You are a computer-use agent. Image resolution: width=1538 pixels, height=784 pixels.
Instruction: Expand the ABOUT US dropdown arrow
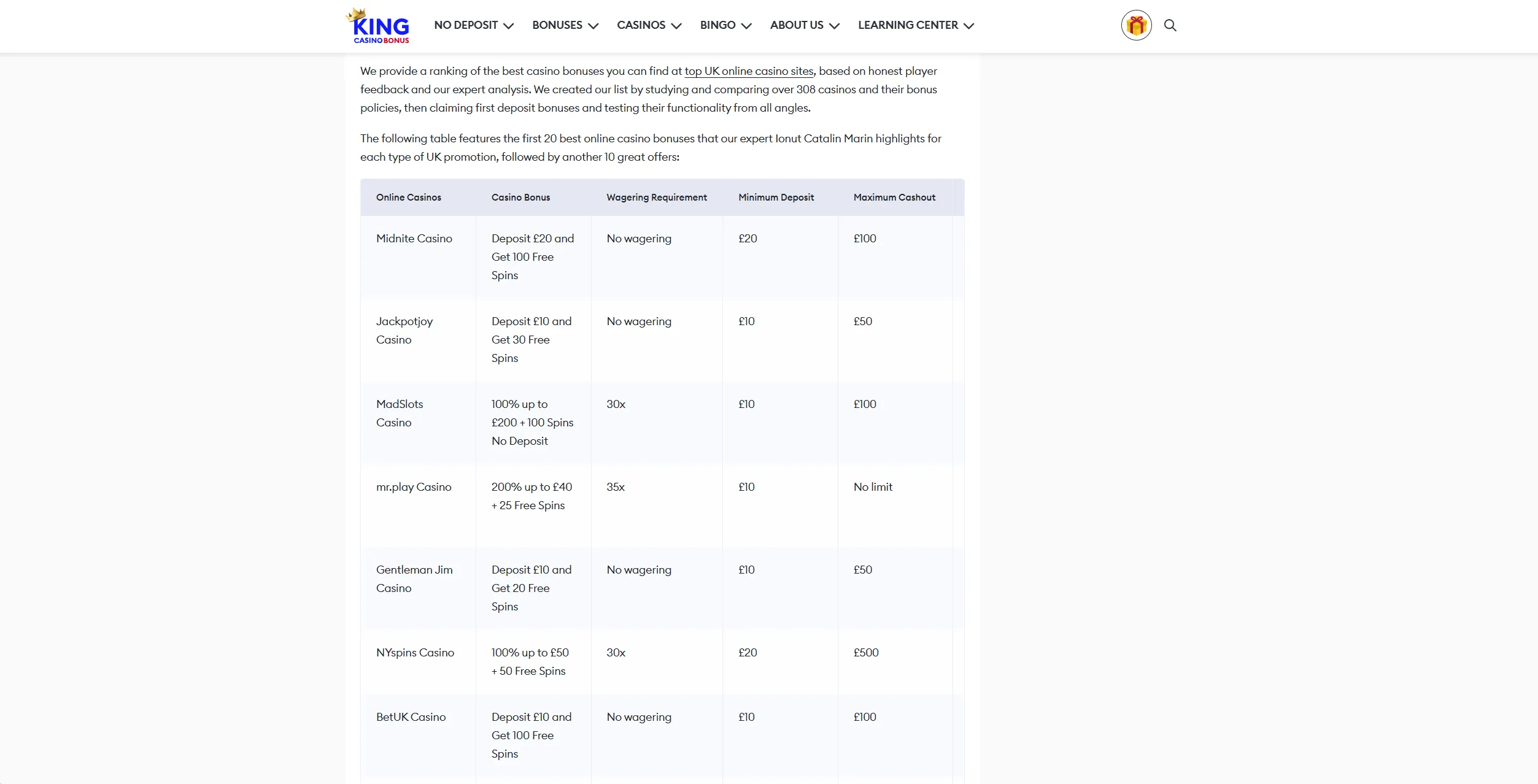point(834,26)
